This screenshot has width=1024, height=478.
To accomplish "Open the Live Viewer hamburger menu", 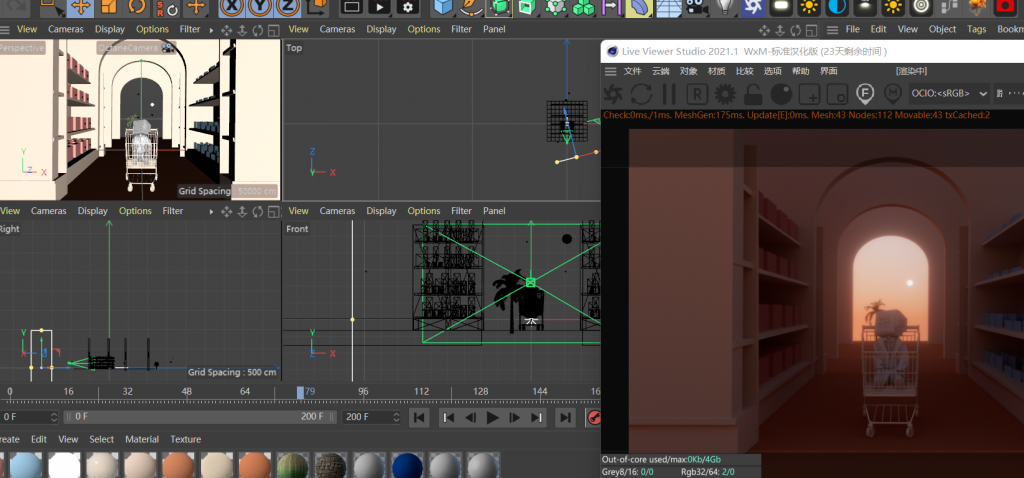I will (609, 71).
